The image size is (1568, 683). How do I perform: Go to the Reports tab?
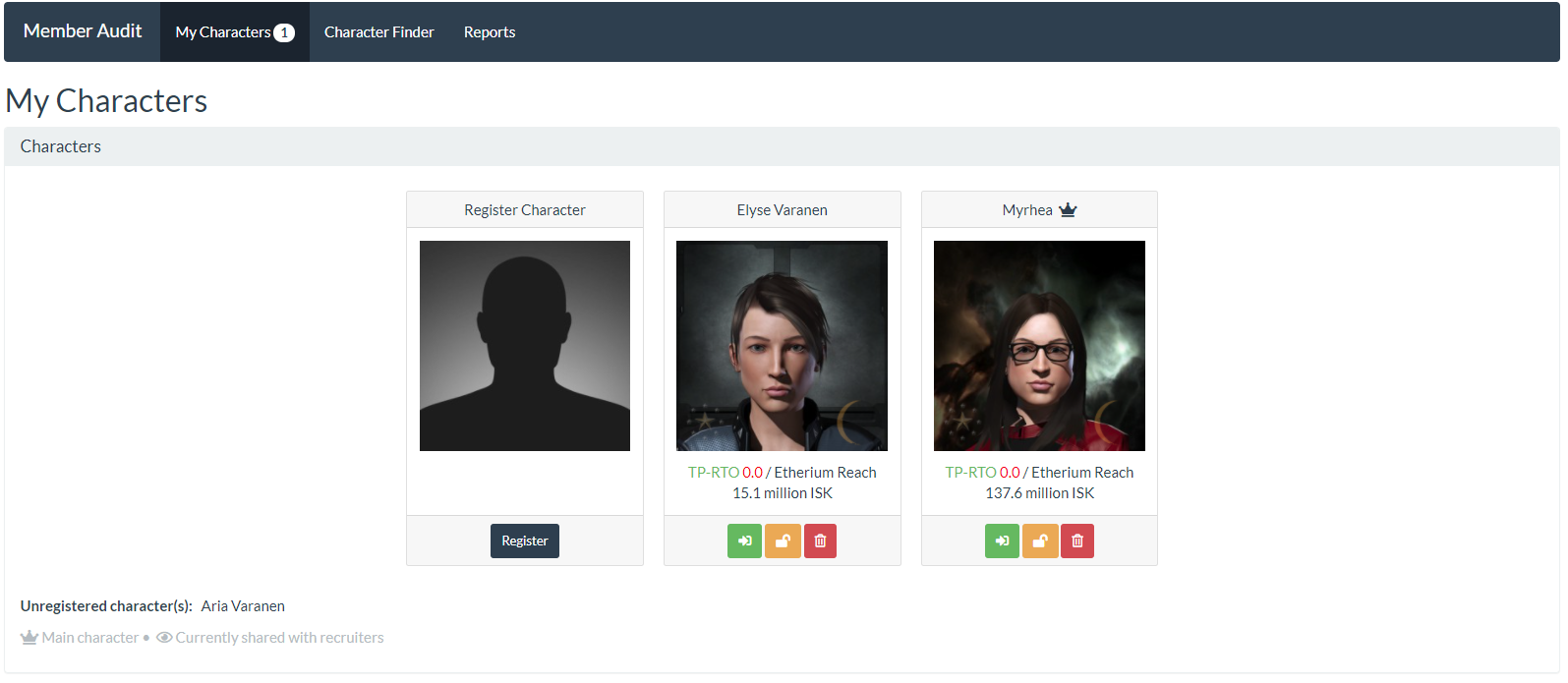point(490,31)
